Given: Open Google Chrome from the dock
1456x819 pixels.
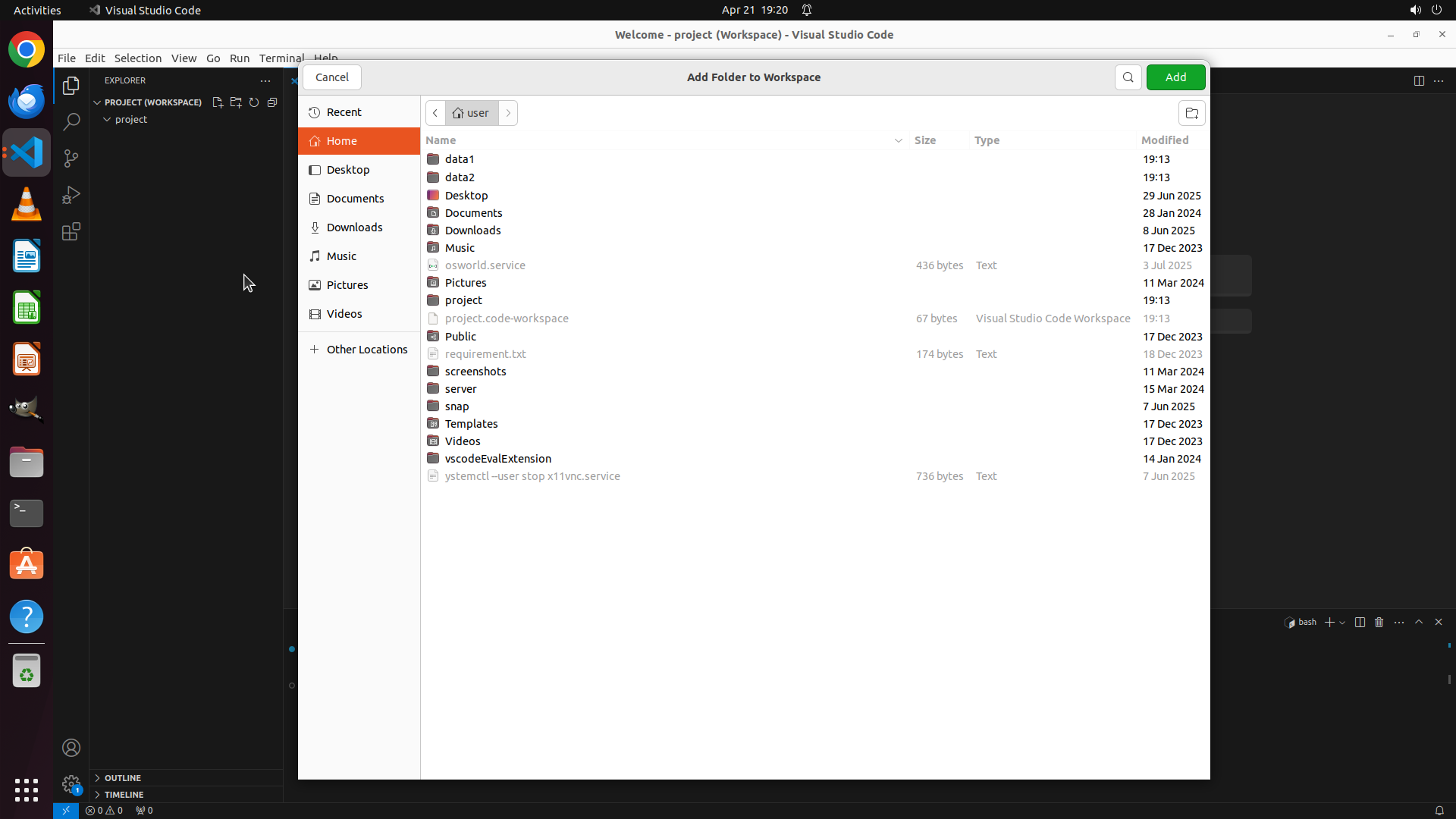Looking at the screenshot, I should click(27, 51).
